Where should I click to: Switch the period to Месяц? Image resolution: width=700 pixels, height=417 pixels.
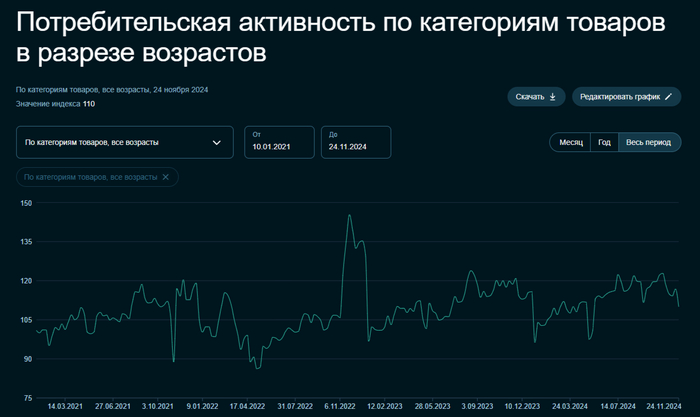pos(571,142)
